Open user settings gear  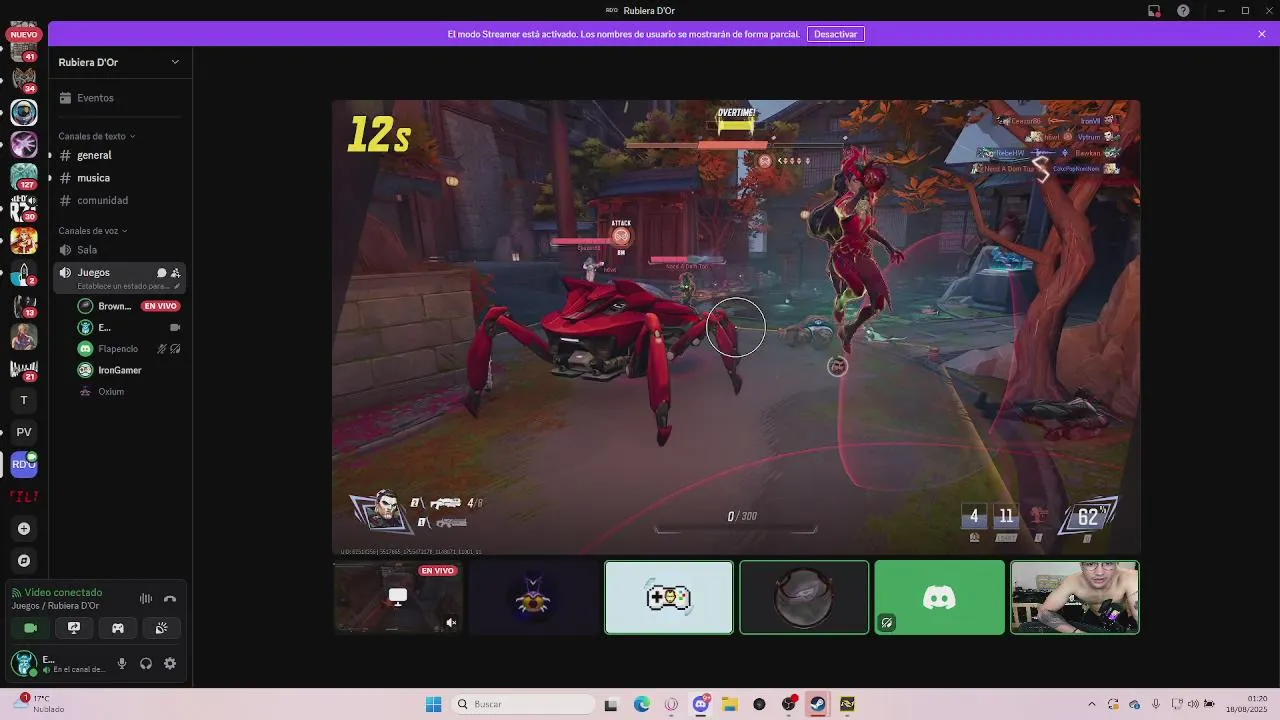[x=170, y=664]
